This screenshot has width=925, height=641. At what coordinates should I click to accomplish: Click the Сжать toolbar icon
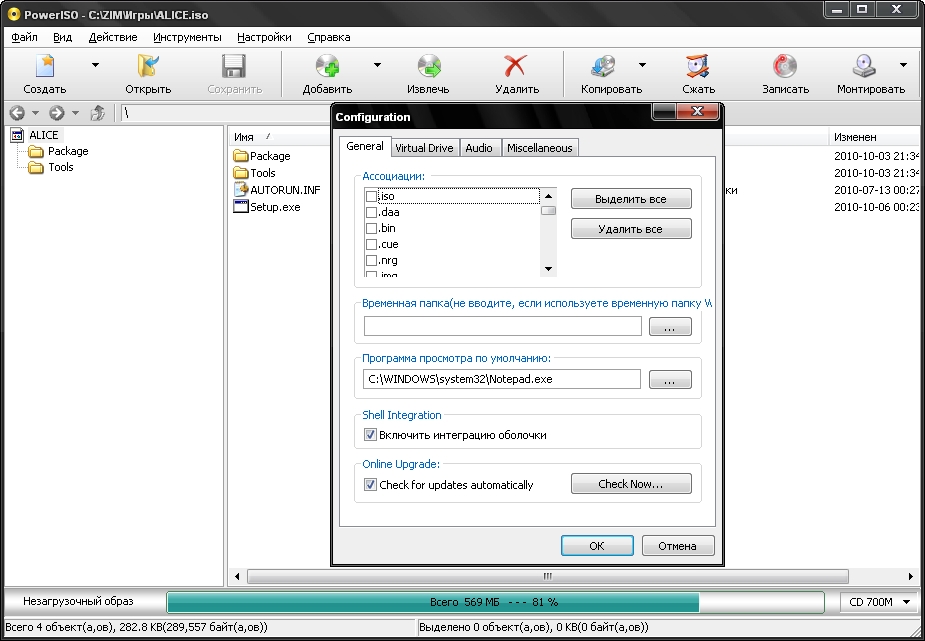(x=697, y=66)
